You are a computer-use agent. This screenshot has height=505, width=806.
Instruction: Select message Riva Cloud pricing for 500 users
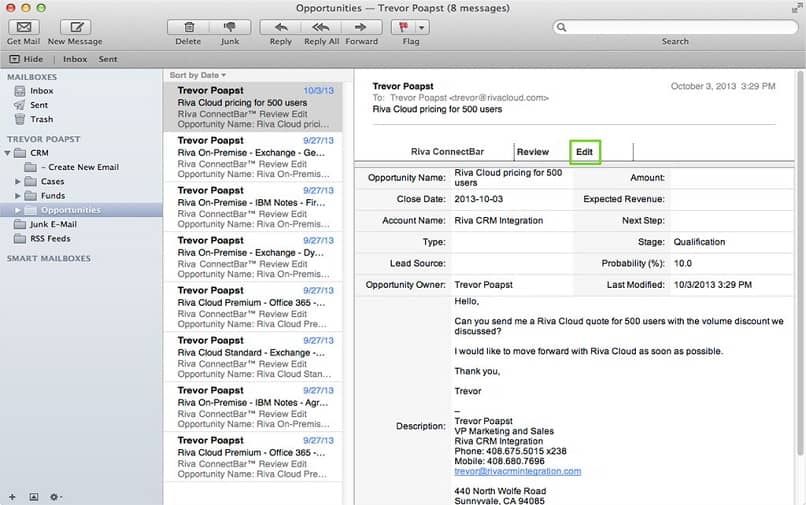pos(253,107)
